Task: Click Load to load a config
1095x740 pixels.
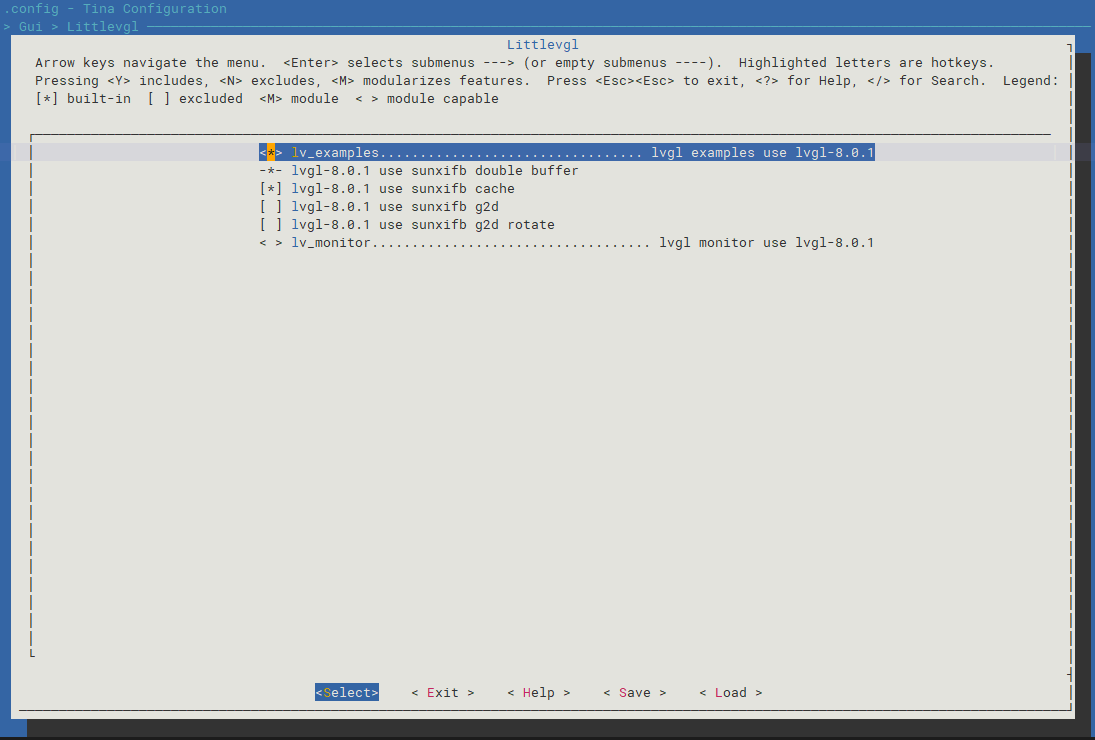Action: pyautogui.click(x=730, y=693)
